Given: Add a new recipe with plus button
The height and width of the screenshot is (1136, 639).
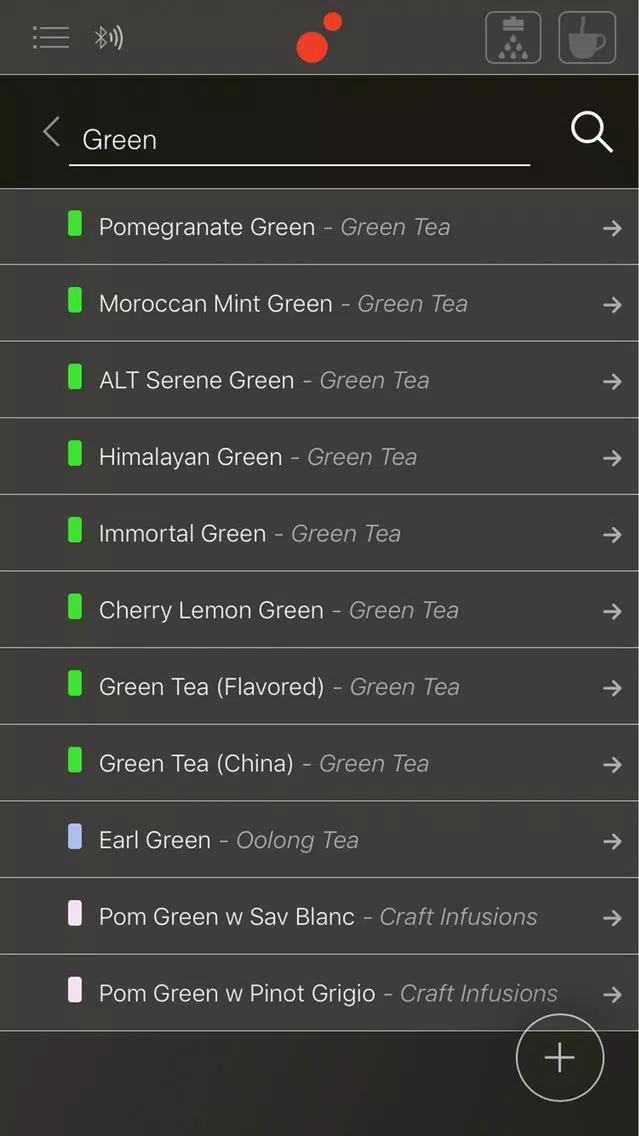Looking at the screenshot, I should point(560,1058).
